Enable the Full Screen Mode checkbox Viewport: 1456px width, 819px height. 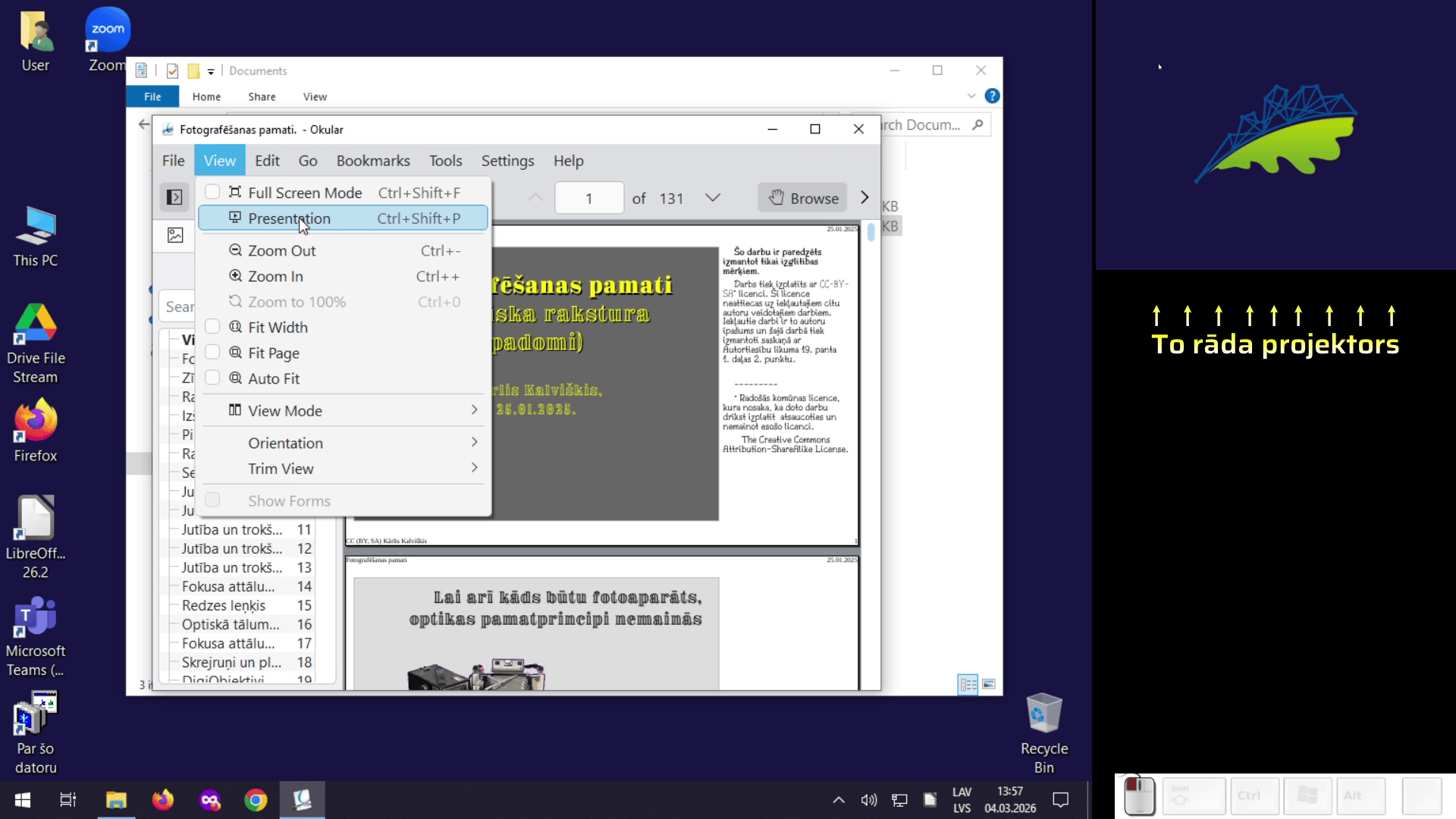pyautogui.click(x=212, y=192)
